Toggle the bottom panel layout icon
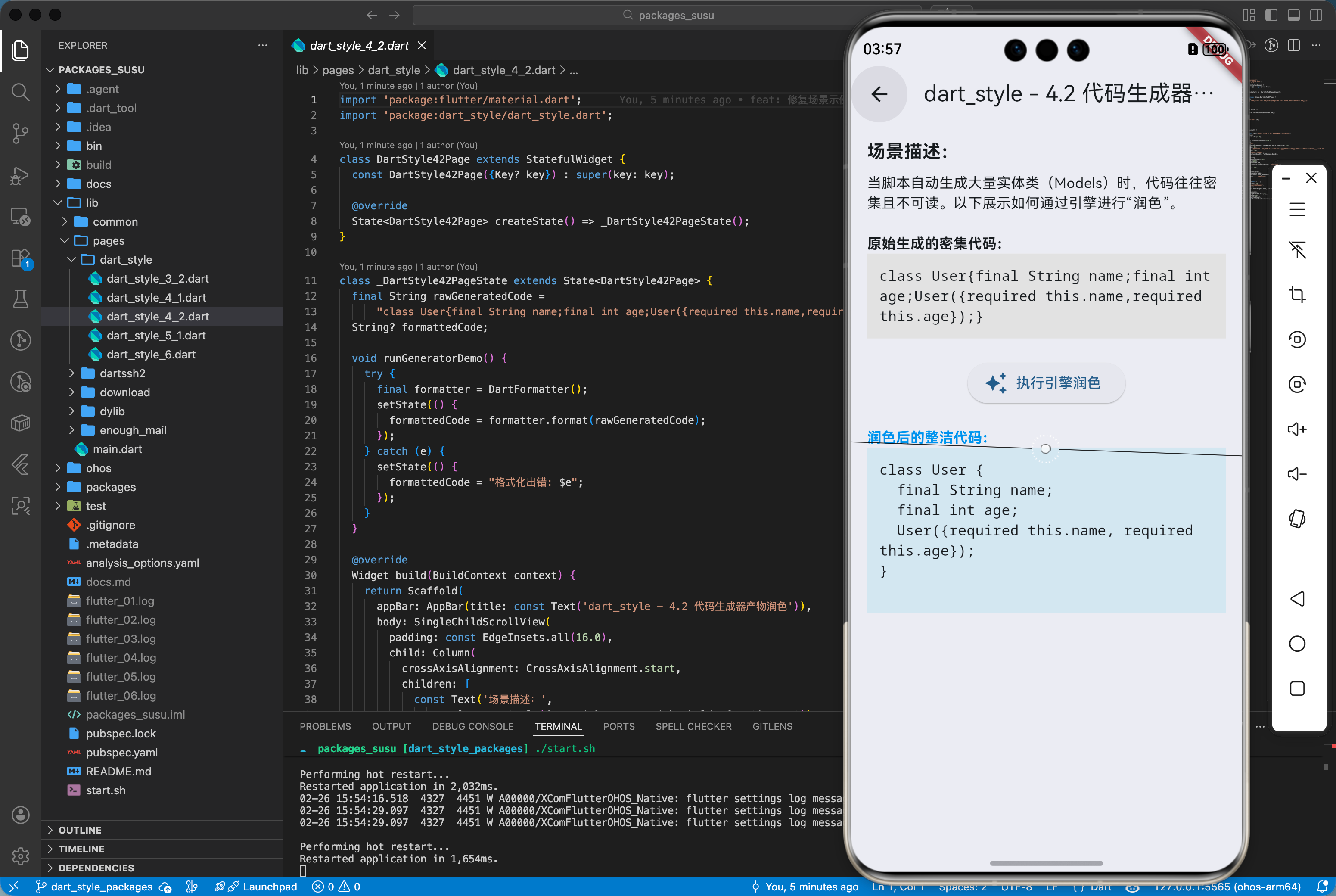The image size is (1336, 896). tap(1294, 16)
